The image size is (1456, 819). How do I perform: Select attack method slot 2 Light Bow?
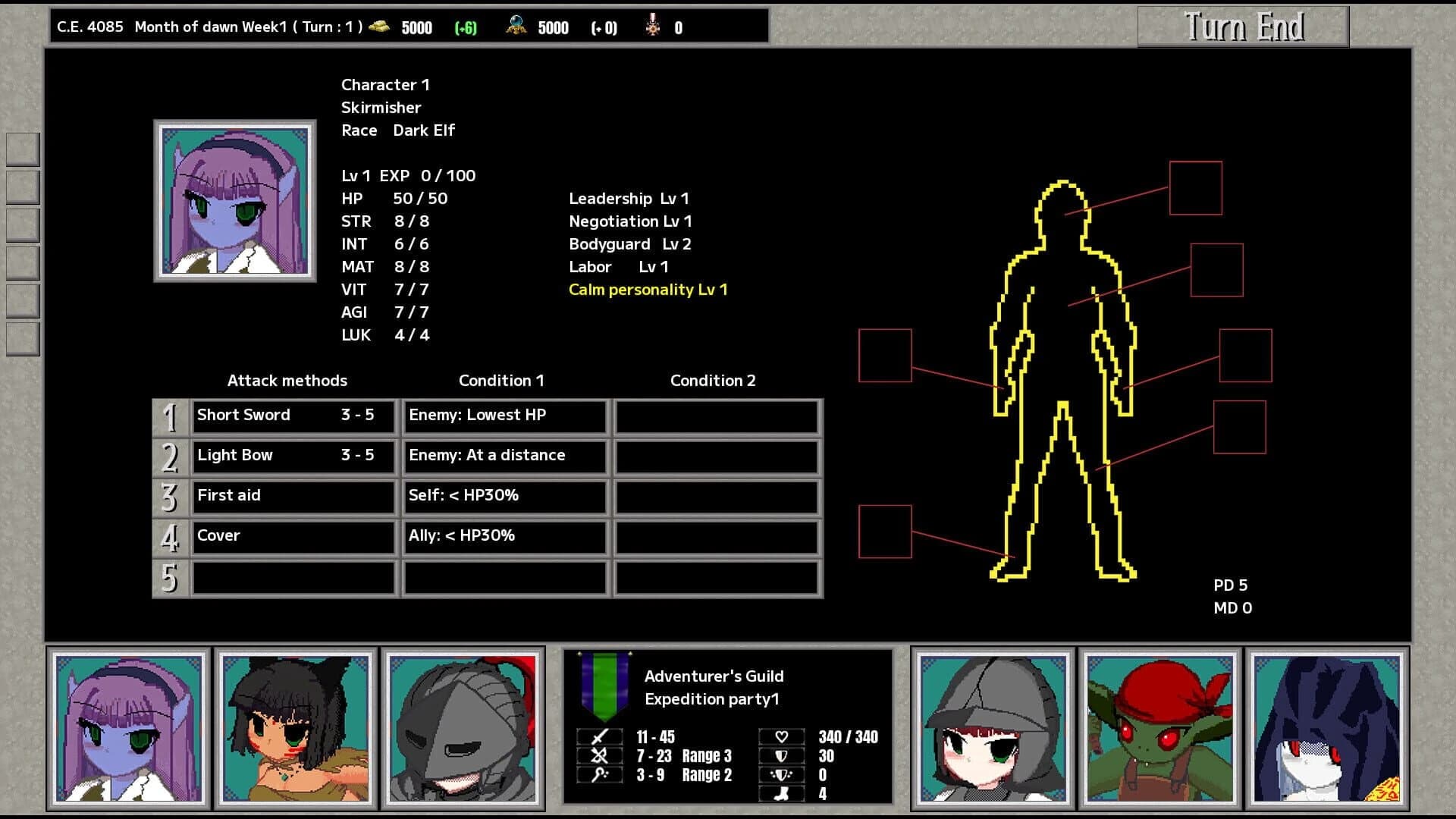[293, 456]
